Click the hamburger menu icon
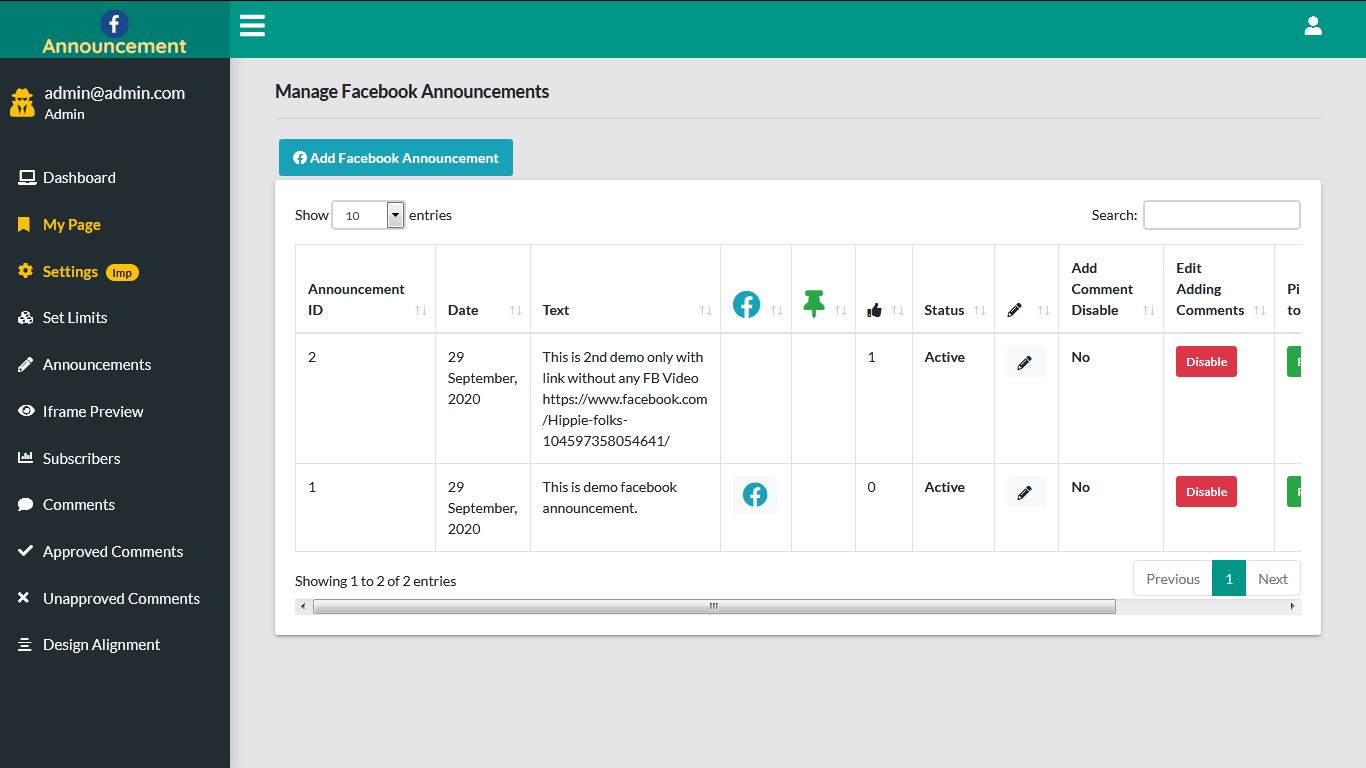The height and width of the screenshot is (768, 1366). pos(252,25)
